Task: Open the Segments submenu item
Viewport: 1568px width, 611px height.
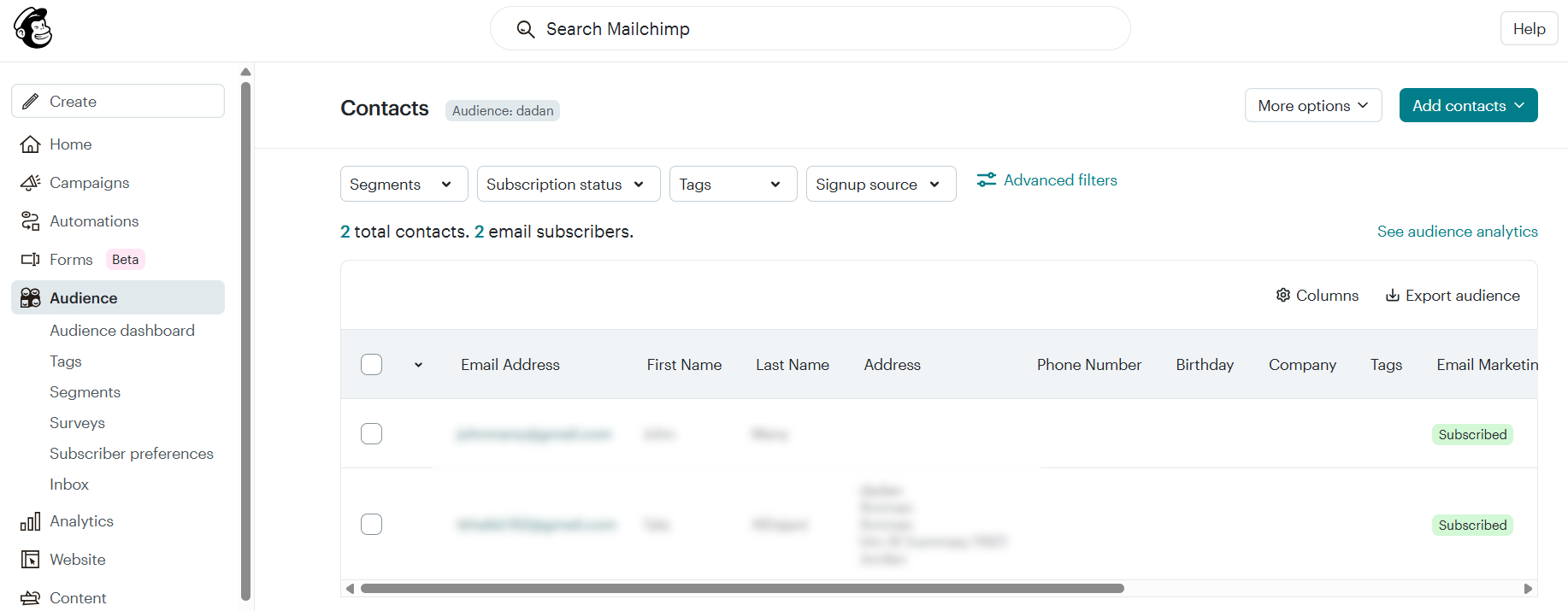Action: click(x=85, y=392)
